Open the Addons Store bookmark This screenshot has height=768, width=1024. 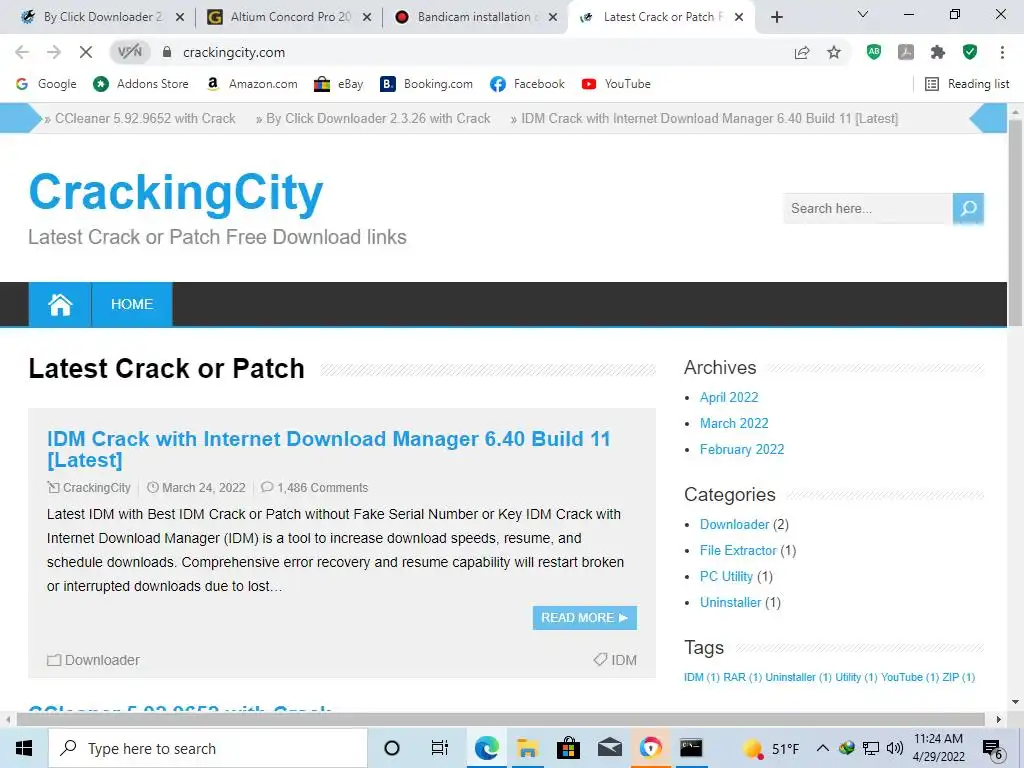click(x=140, y=84)
